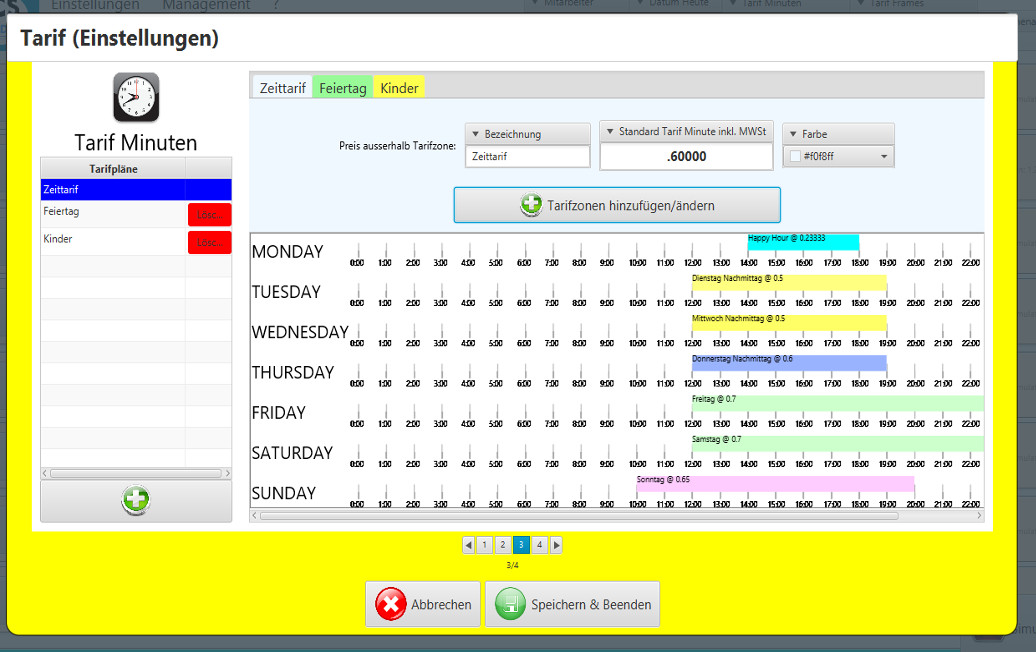The width and height of the screenshot is (1036, 652).
Task: Click the clock icon above Tarif Minuten
Action: [x=136, y=97]
